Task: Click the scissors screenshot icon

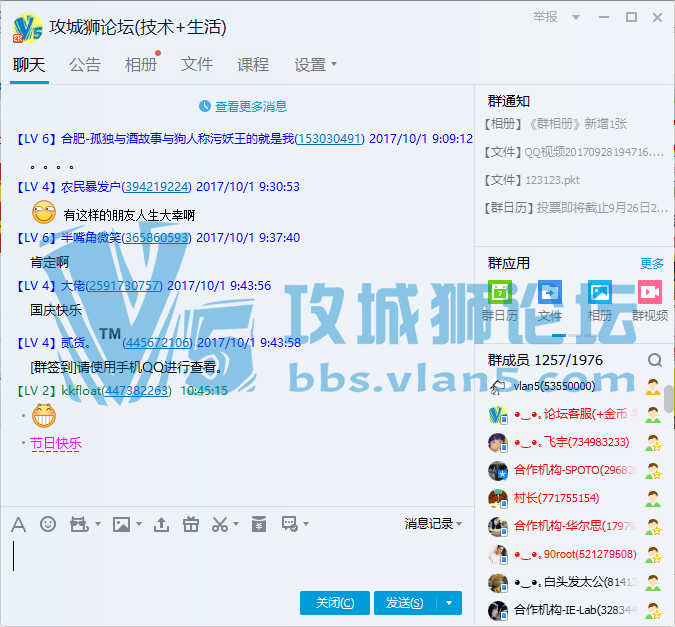Action: click(220, 524)
